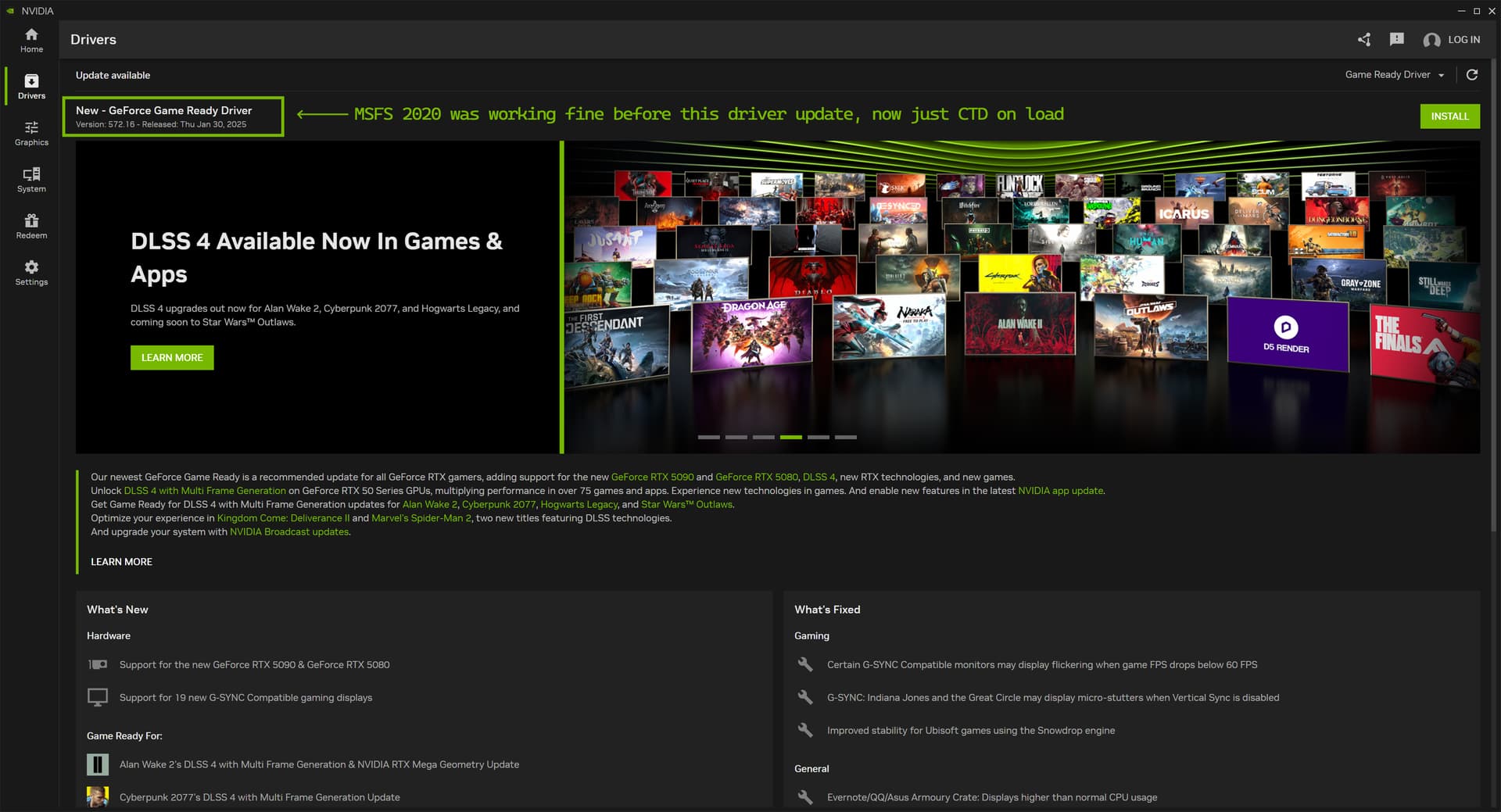Click the user avatar icon
1501x812 pixels.
pos(1431,40)
